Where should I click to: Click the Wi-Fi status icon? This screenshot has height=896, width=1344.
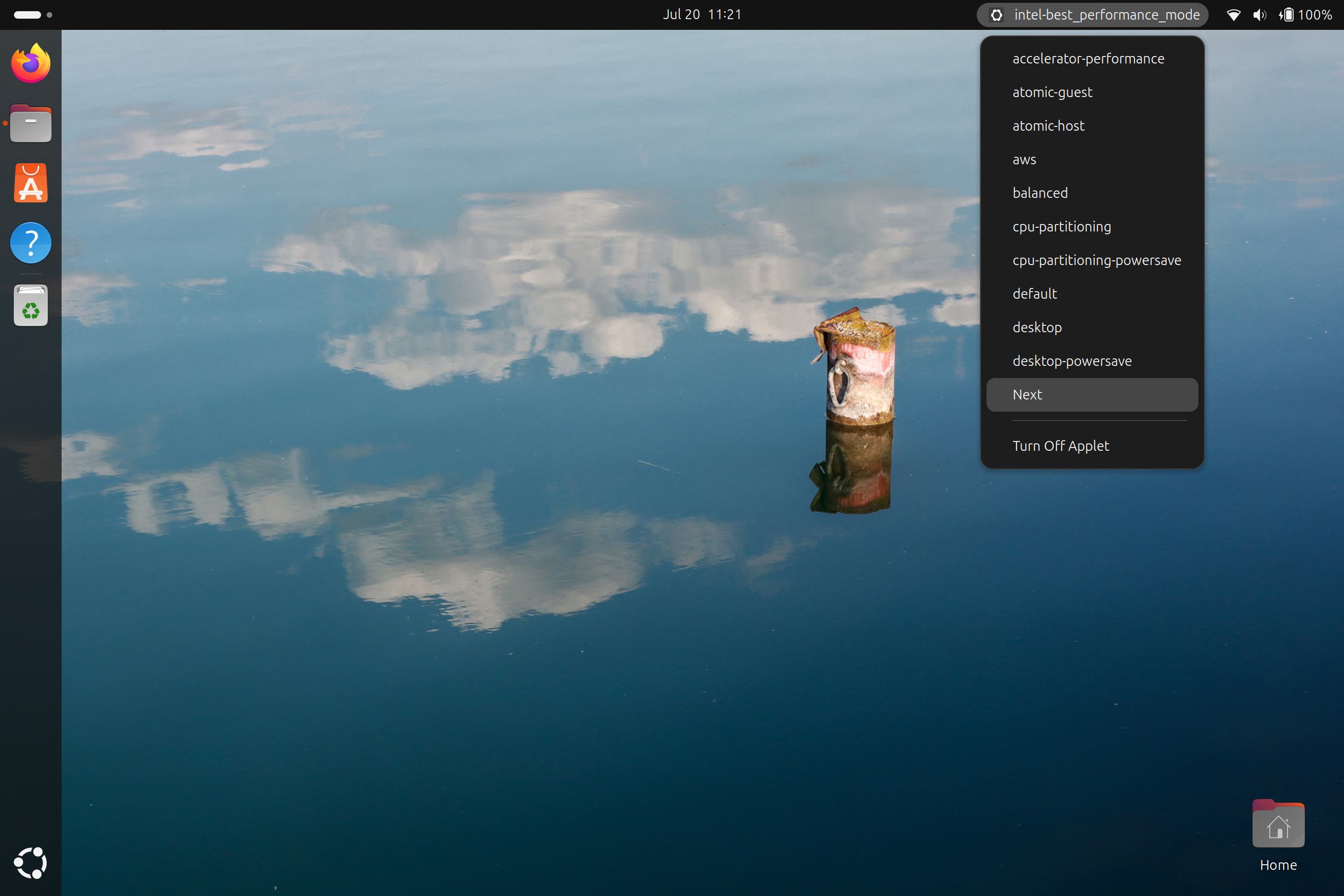[x=1233, y=15]
